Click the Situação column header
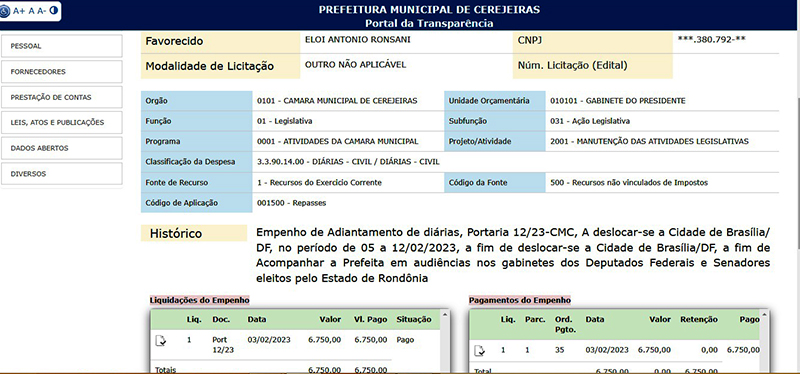The width and height of the screenshot is (800, 374). 414,319
